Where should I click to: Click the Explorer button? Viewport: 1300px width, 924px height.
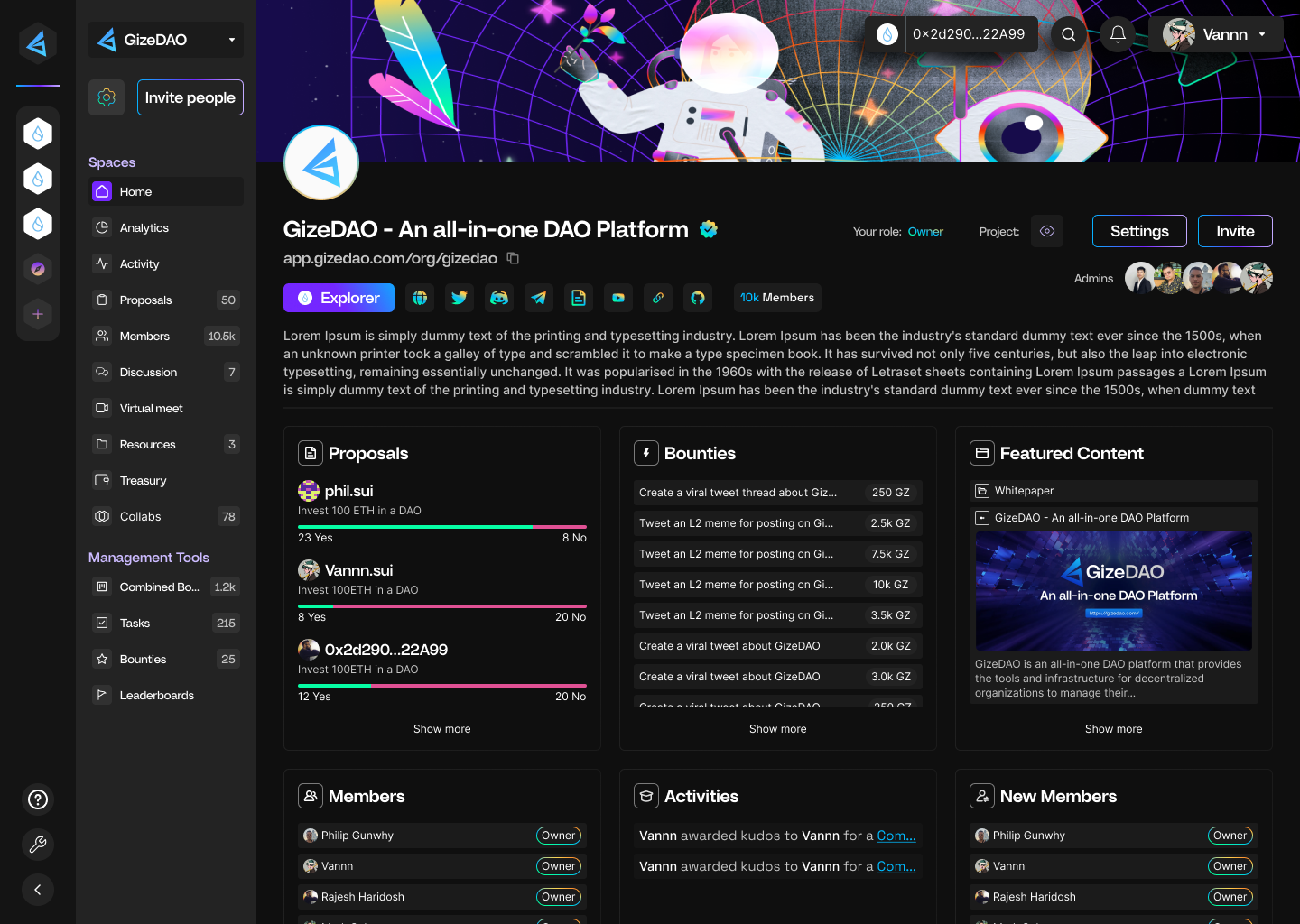(339, 298)
